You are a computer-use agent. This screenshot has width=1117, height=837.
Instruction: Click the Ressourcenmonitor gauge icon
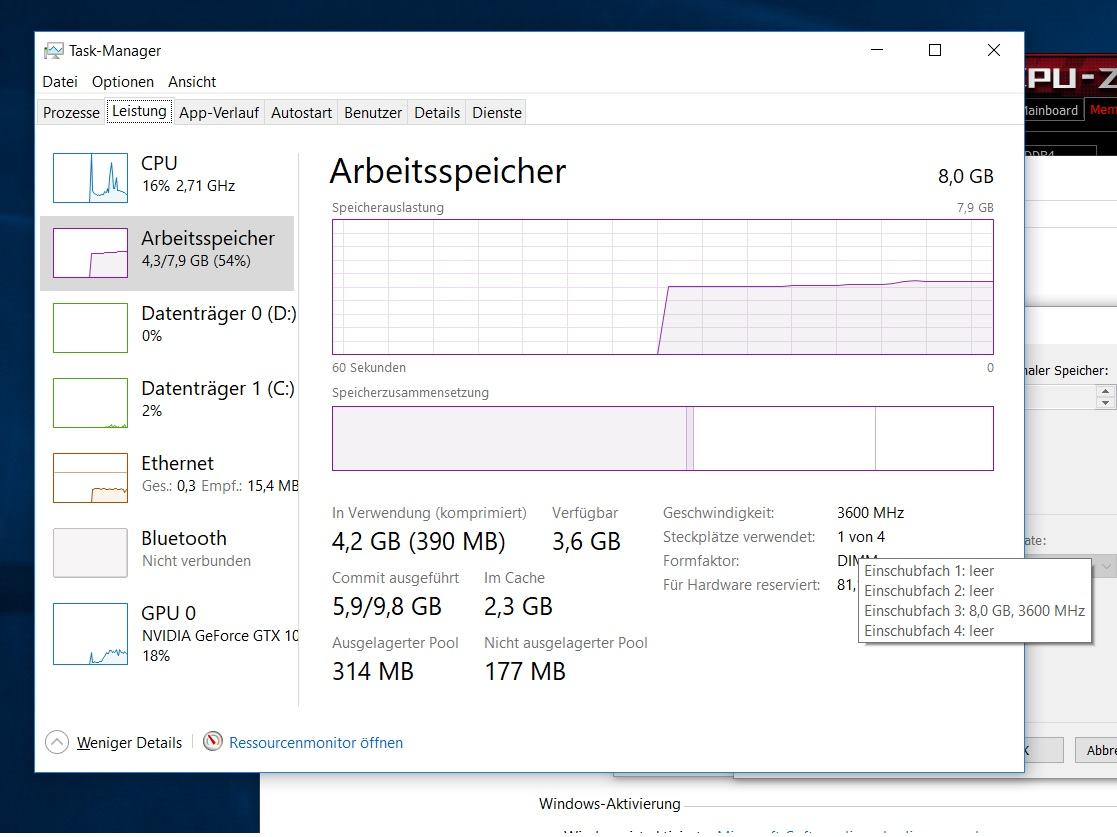(x=212, y=742)
